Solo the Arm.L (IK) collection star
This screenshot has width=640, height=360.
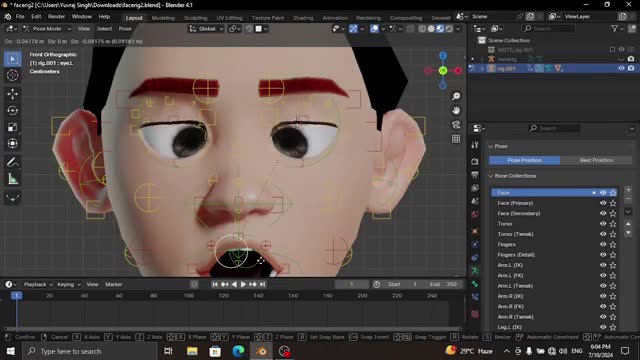click(x=613, y=265)
